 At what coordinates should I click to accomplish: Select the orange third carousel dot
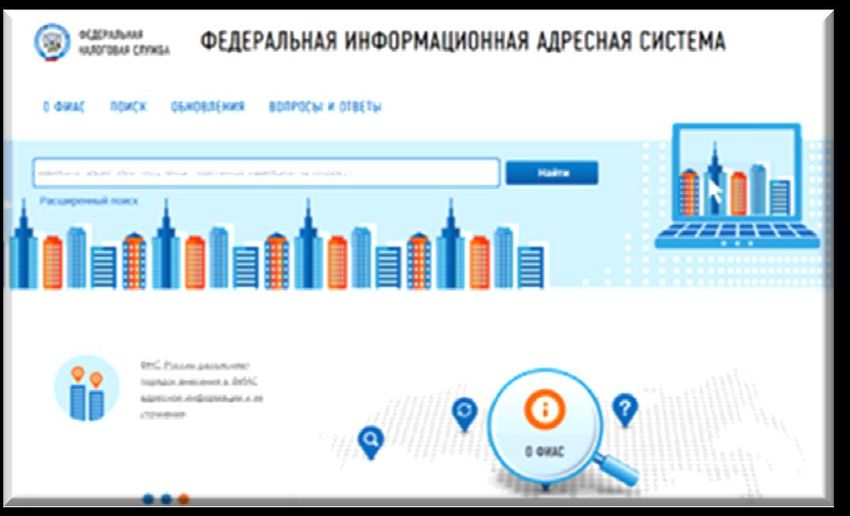(183, 498)
